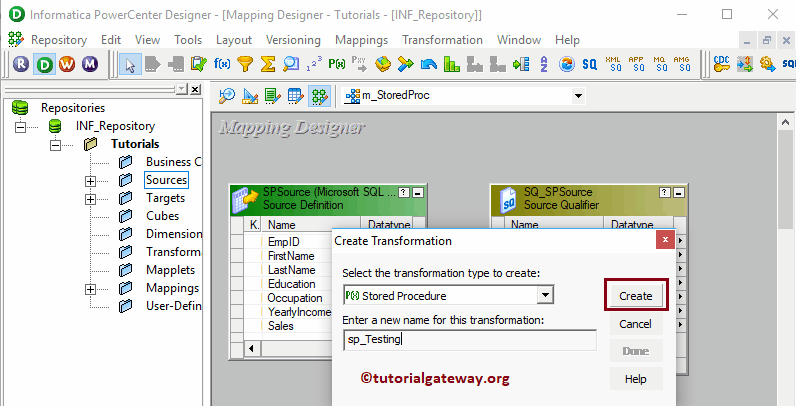This screenshot has height=406, width=796.
Task: Click the SQ_SPSource help question-mark button
Action: click(x=665, y=193)
